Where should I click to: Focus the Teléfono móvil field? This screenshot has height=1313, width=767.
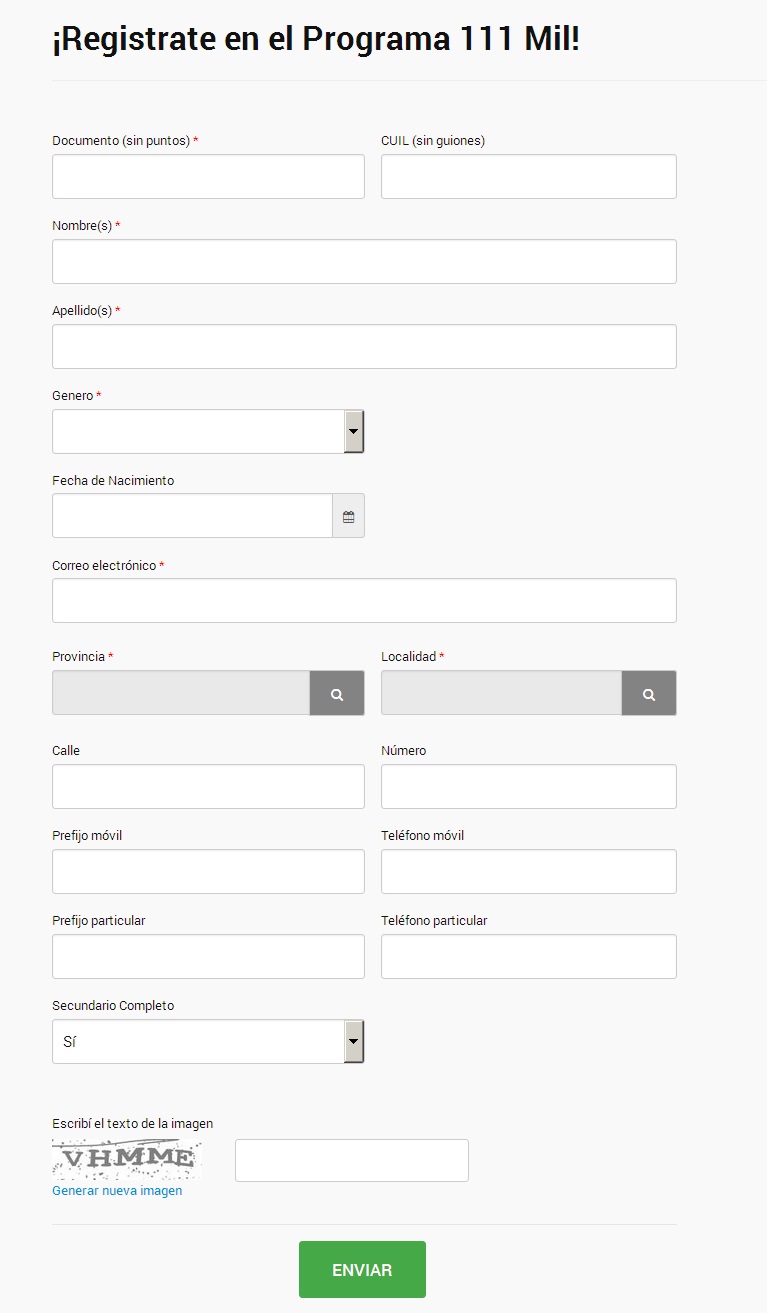(x=529, y=871)
